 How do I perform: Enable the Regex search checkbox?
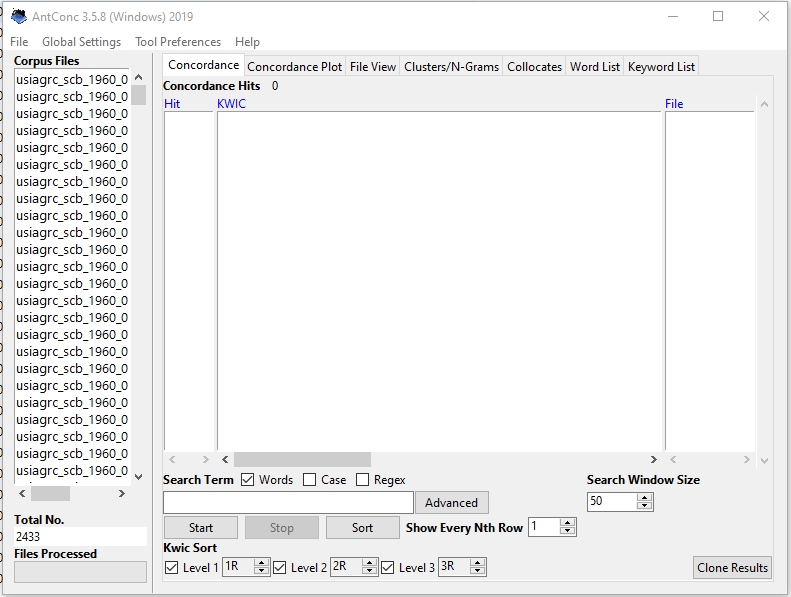(x=362, y=480)
